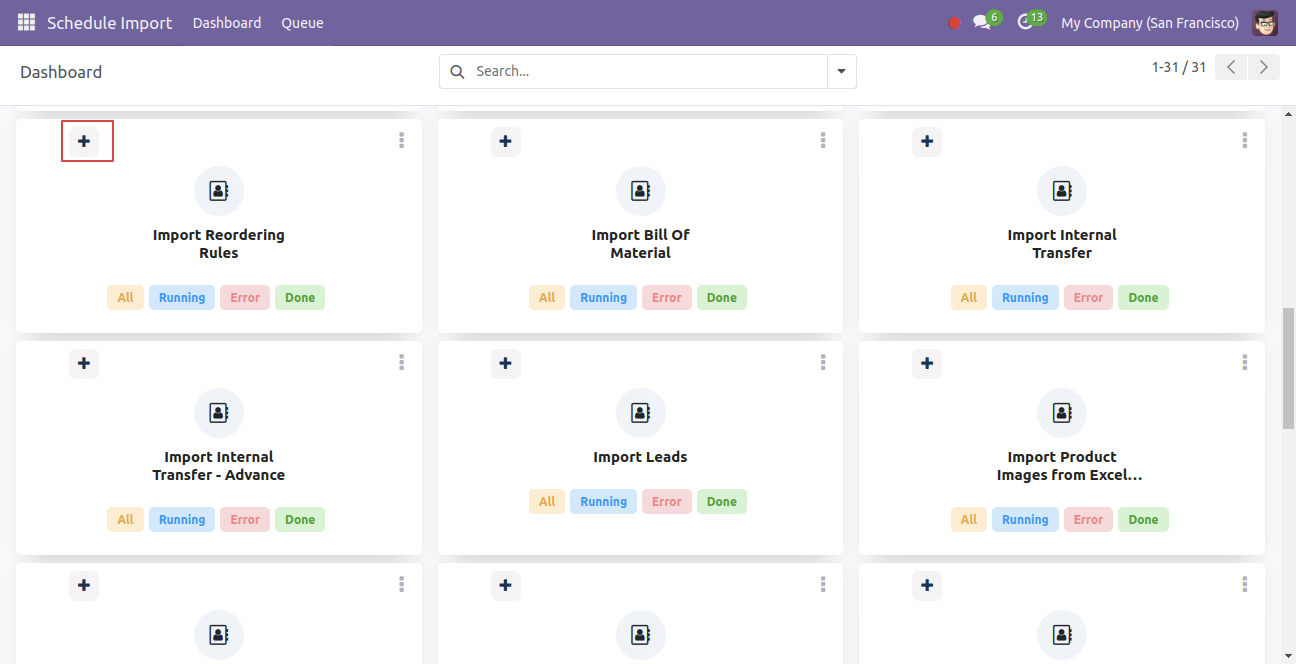Show All jobs for Import Reordering Rules
Image resolution: width=1296 pixels, height=664 pixels.
[x=125, y=297]
